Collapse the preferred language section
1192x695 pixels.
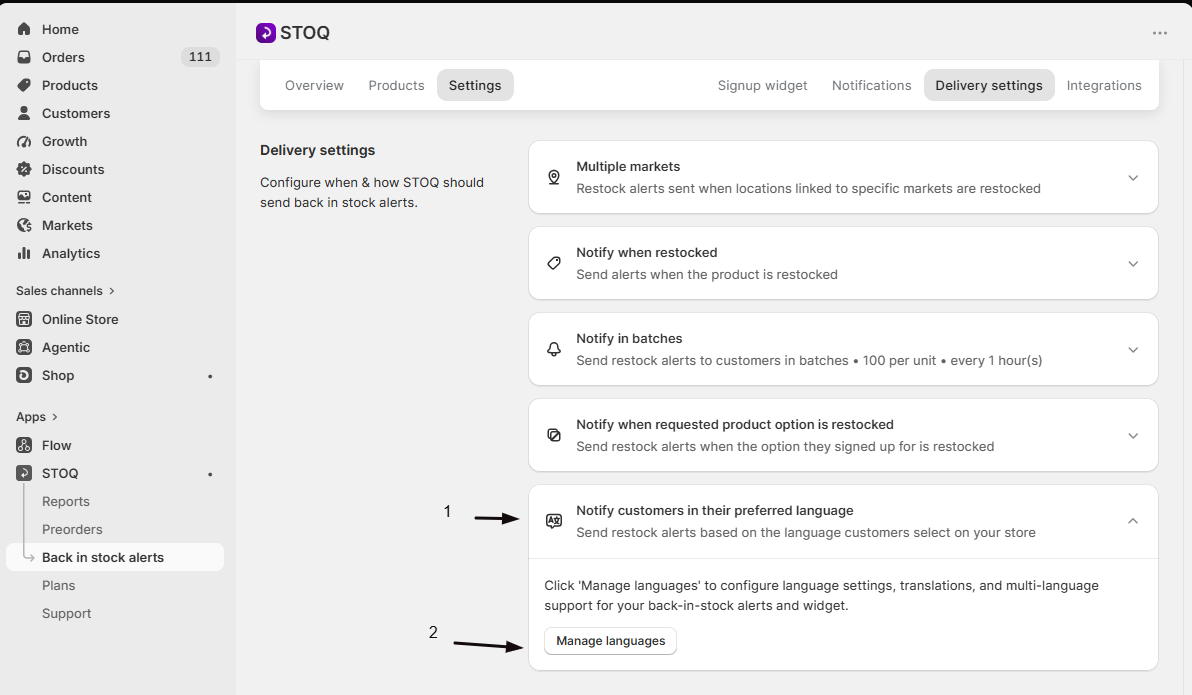pos(1133,521)
